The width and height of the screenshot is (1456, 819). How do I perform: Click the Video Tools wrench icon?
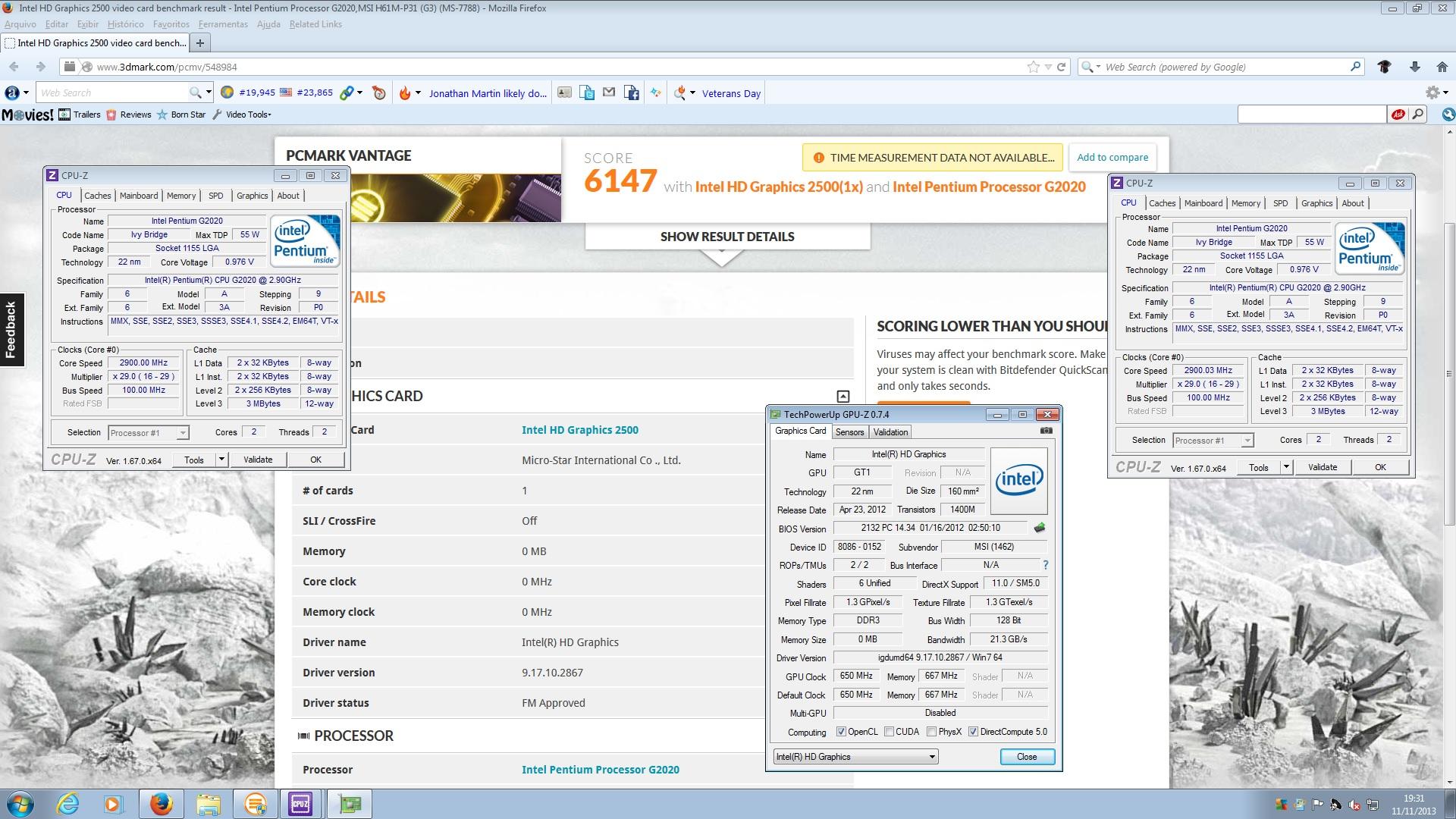click(x=217, y=115)
